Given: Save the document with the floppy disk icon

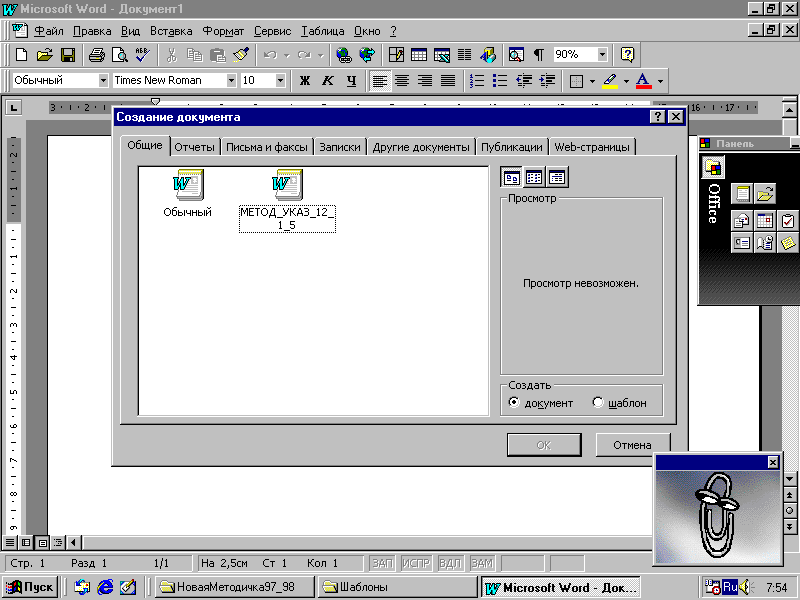Looking at the screenshot, I should tap(68, 55).
